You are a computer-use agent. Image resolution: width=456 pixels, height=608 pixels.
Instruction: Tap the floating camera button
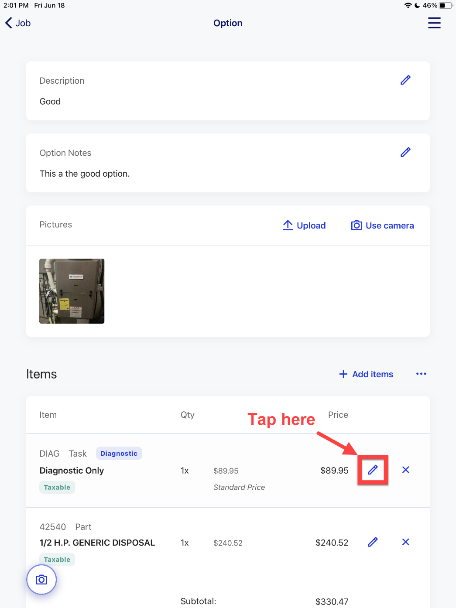click(x=41, y=580)
